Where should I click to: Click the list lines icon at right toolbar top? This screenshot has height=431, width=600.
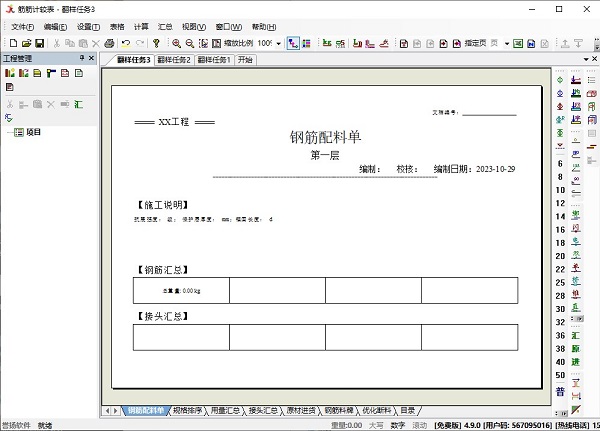592,80
